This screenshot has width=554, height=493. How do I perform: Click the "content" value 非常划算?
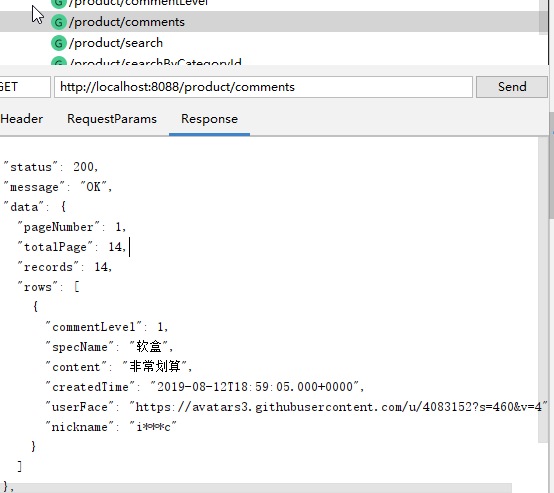pyautogui.click(x=155, y=367)
